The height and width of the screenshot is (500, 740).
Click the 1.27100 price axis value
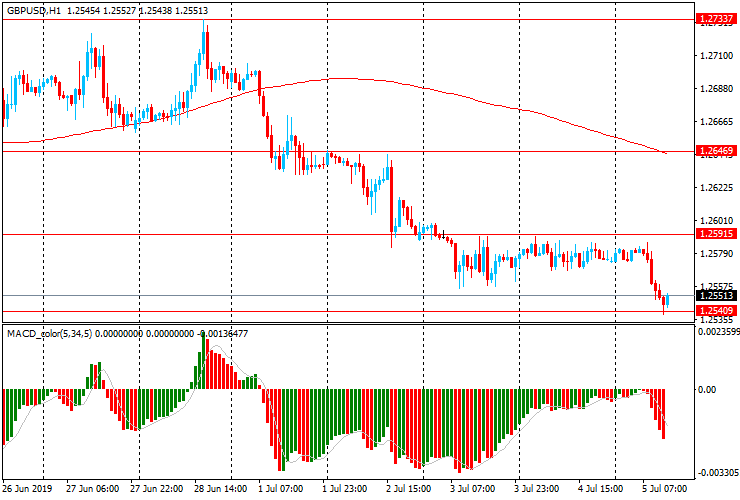click(x=716, y=56)
